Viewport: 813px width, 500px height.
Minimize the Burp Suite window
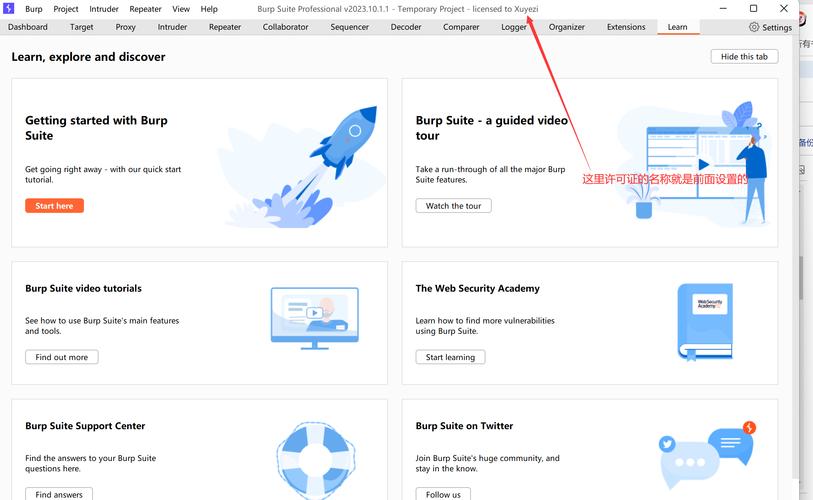coord(723,8)
